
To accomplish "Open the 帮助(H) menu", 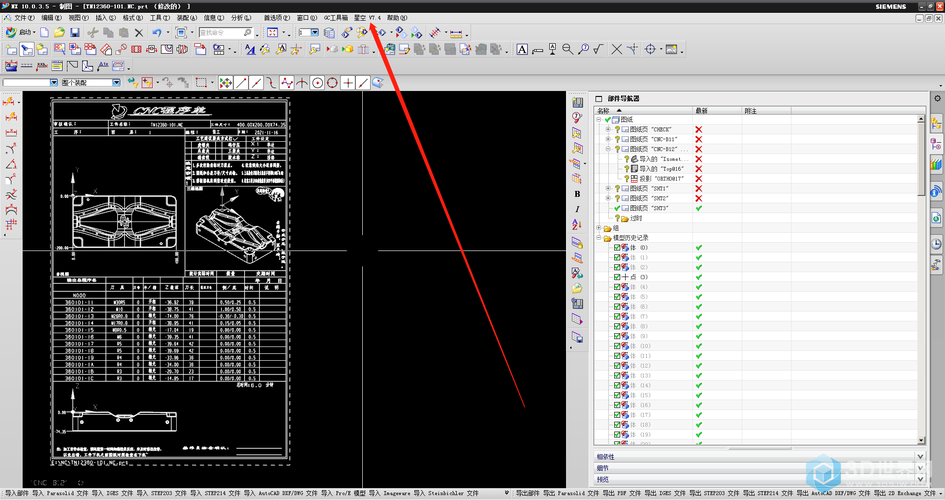I will (397, 18).
